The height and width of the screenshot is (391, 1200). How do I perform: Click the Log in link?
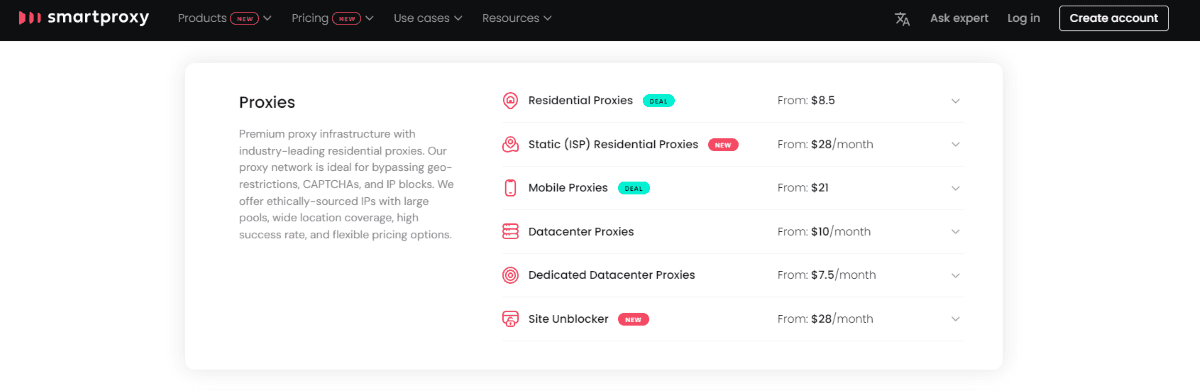1023,18
